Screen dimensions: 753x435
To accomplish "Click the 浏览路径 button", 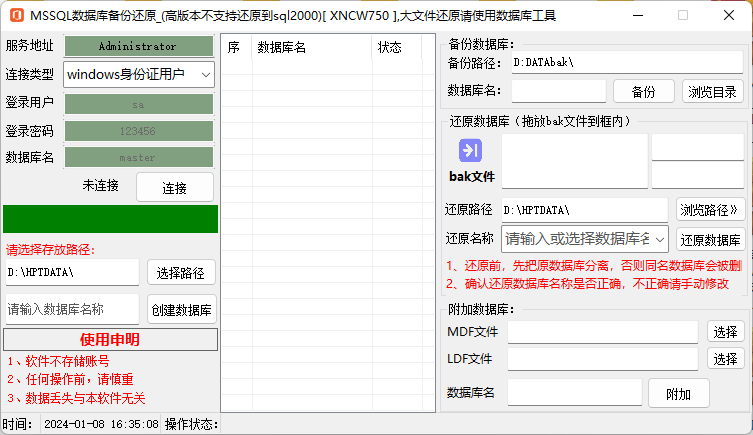I will 710,210.
